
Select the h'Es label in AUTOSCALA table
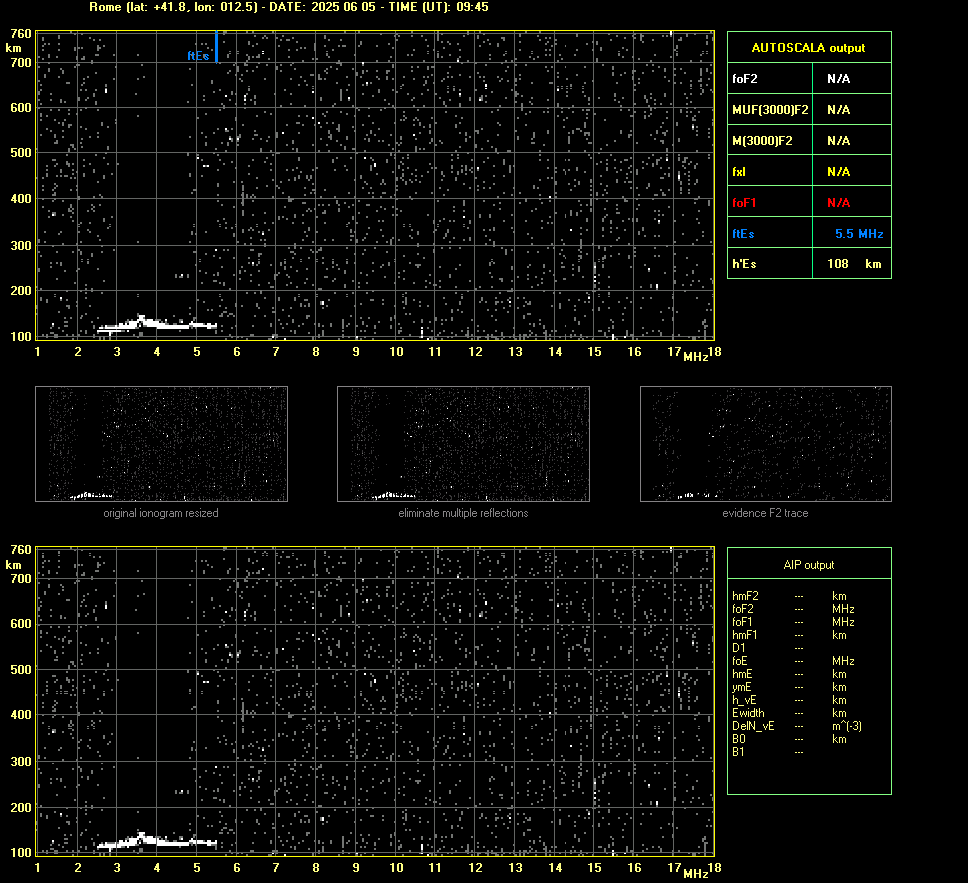coord(744,264)
